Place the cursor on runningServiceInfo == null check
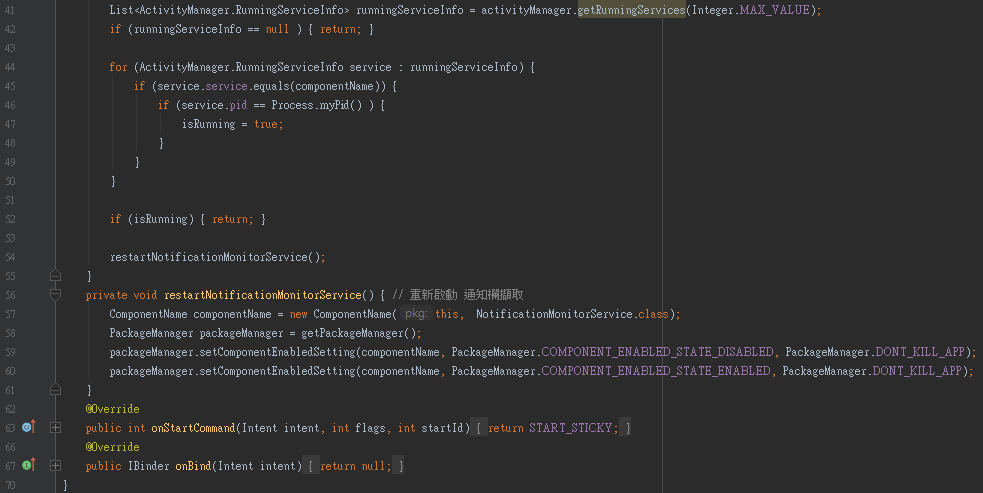 coord(211,29)
